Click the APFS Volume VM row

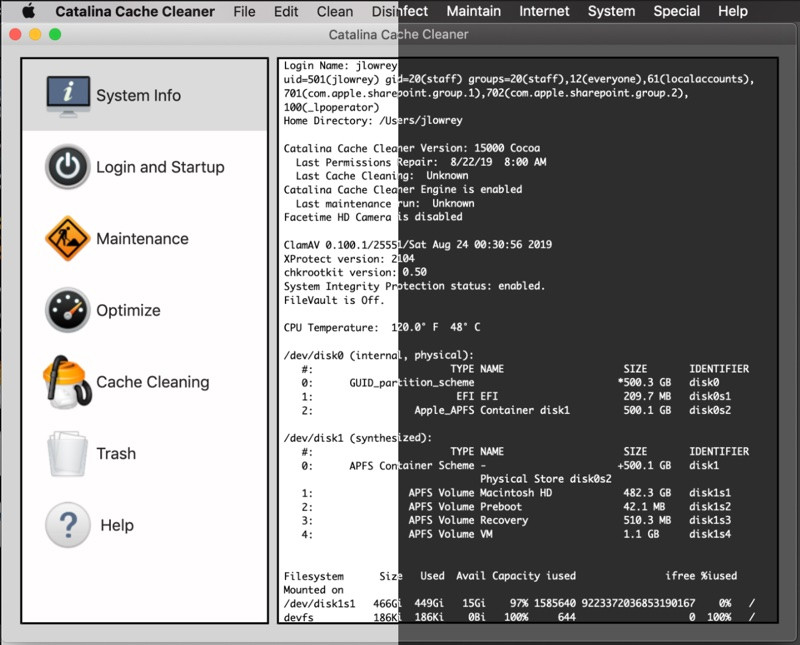pyautogui.click(x=517, y=534)
